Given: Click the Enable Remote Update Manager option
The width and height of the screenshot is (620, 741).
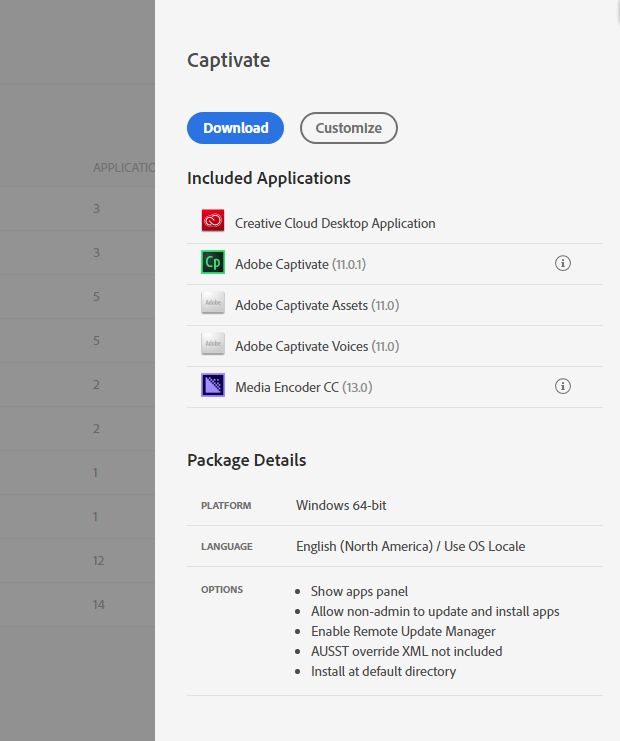Looking at the screenshot, I should pos(403,631).
